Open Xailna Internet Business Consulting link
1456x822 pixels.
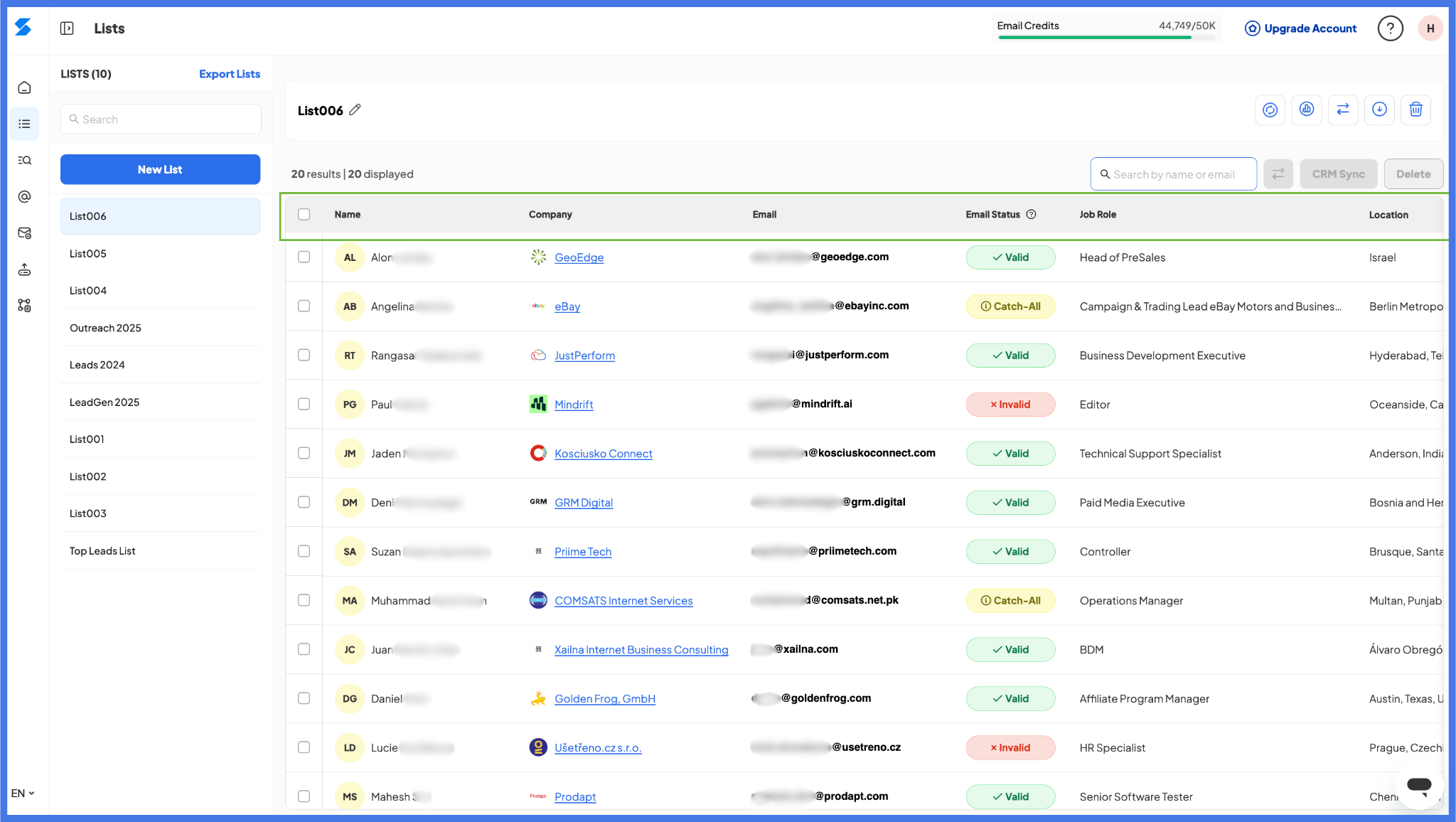click(641, 650)
